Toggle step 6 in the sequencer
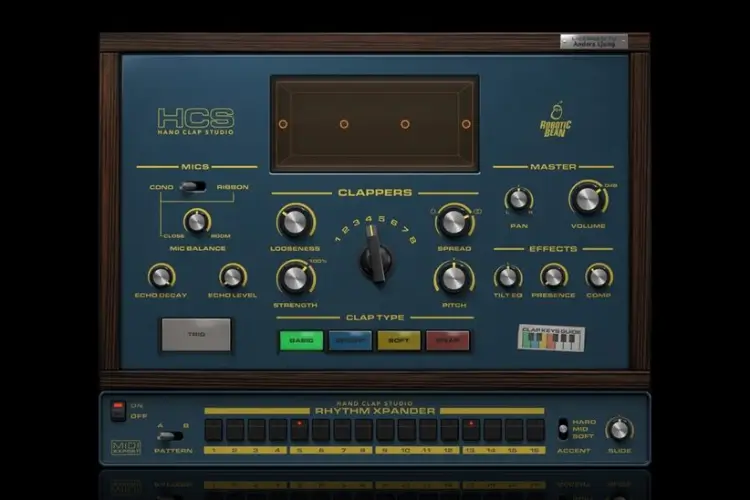The image size is (750, 500). click(321, 430)
